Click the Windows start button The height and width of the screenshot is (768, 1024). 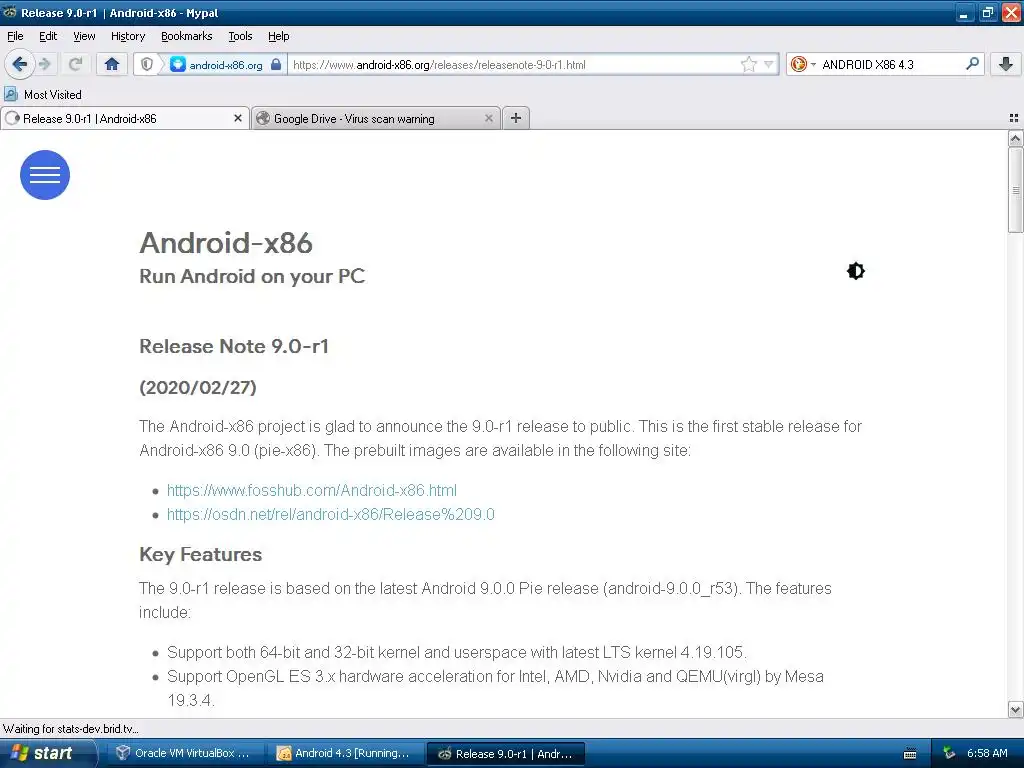pyautogui.click(x=47, y=753)
